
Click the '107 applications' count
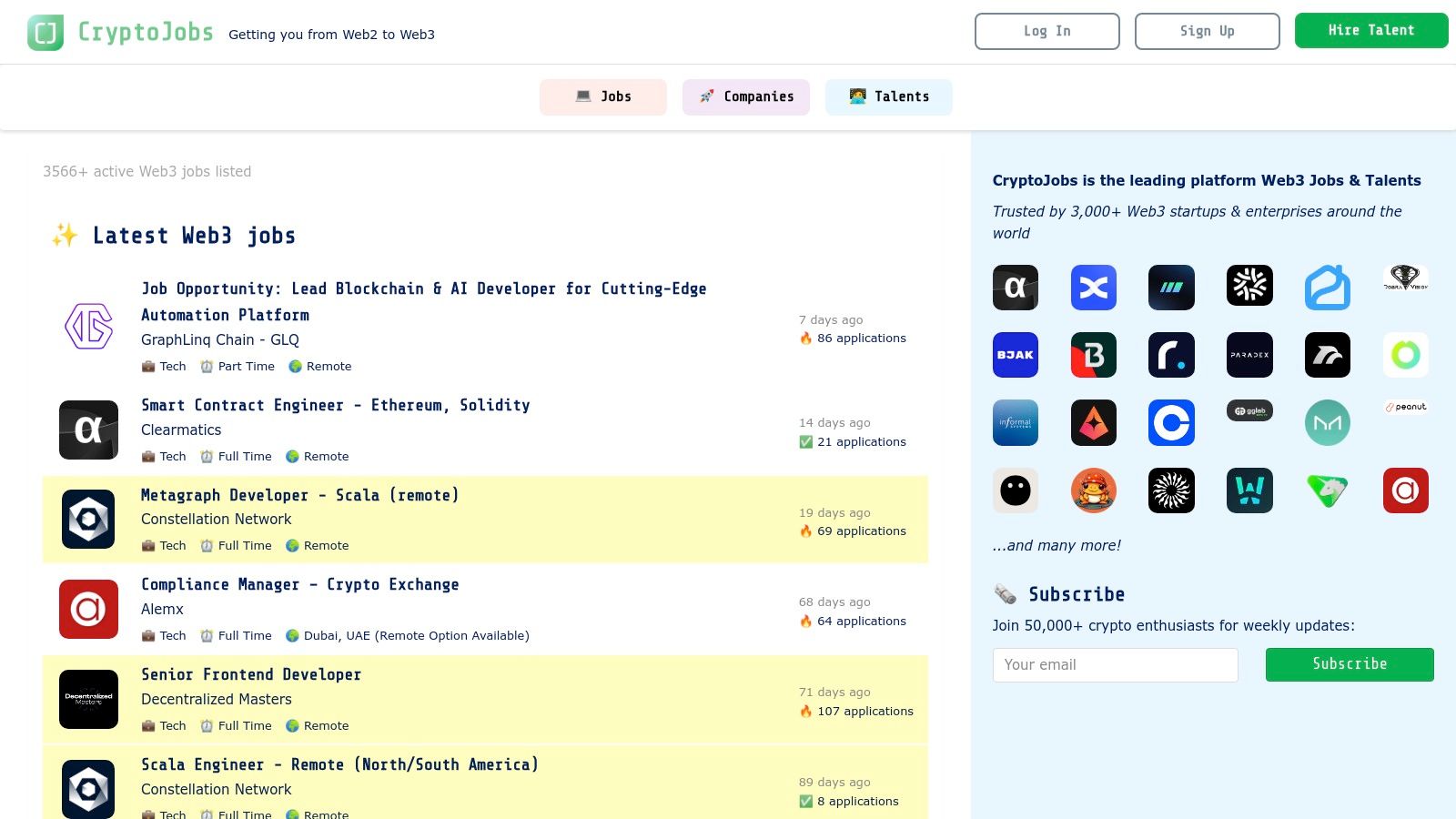pos(856,711)
